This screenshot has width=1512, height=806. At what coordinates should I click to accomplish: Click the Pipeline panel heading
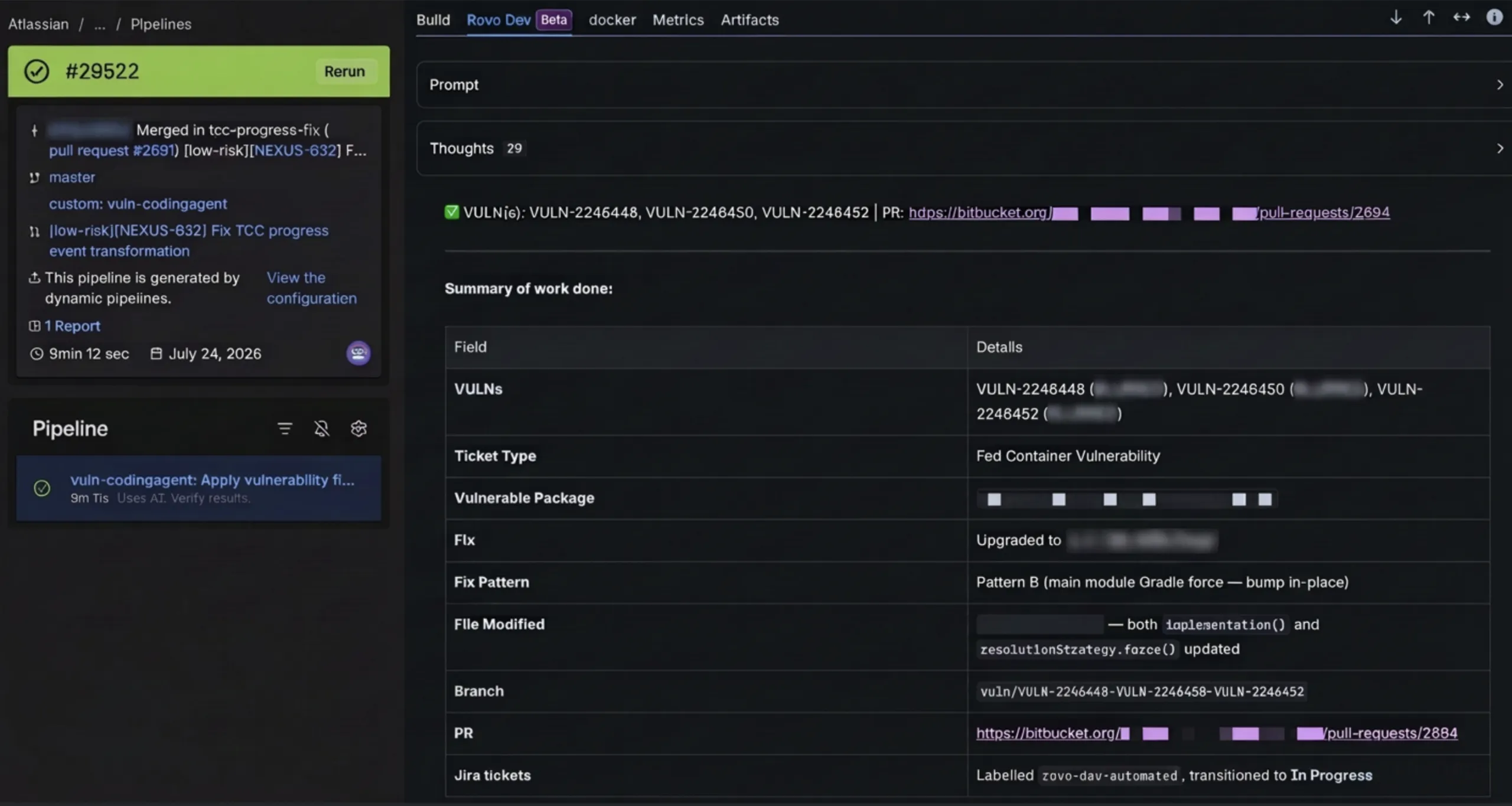pos(70,429)
